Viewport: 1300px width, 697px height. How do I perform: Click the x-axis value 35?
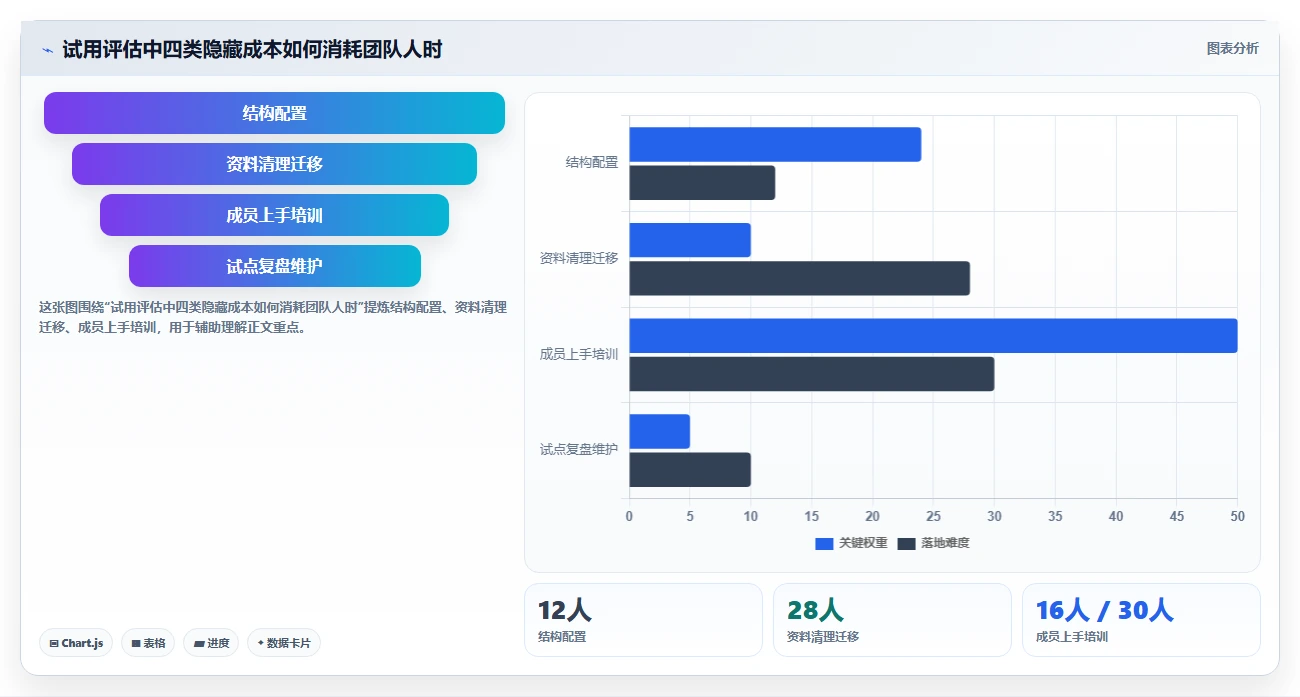pyautogui.click(x=1055, y=516)
